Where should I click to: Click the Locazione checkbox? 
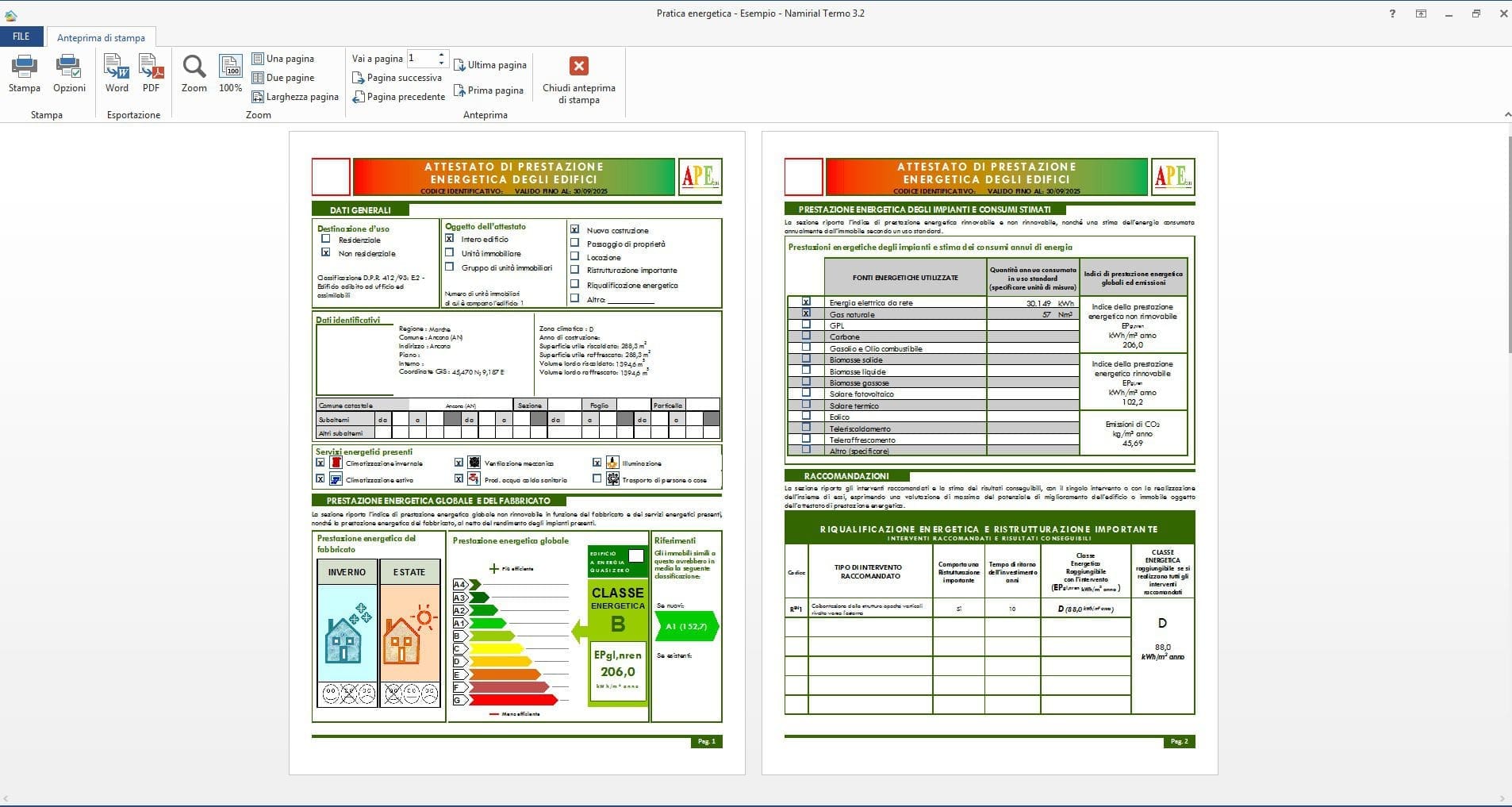(x=575, y=256)
